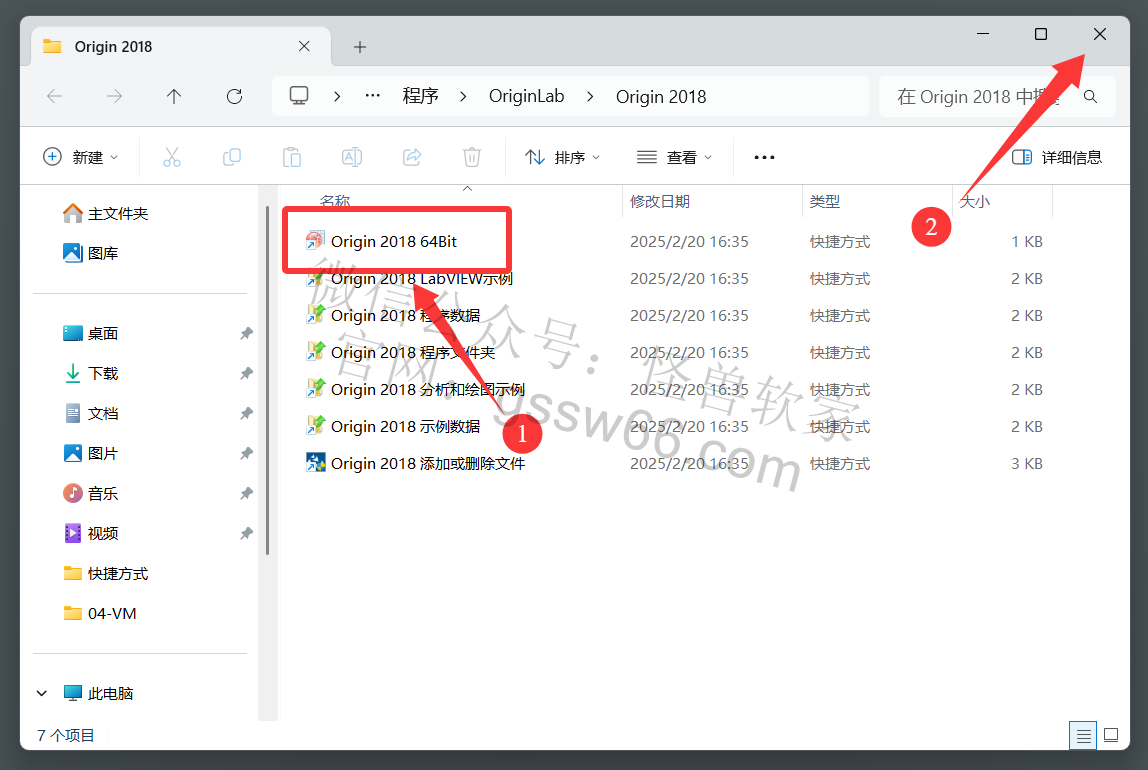Open the 新建 dropdown menu
The image size is (1148, 770).
pos(81,157)
